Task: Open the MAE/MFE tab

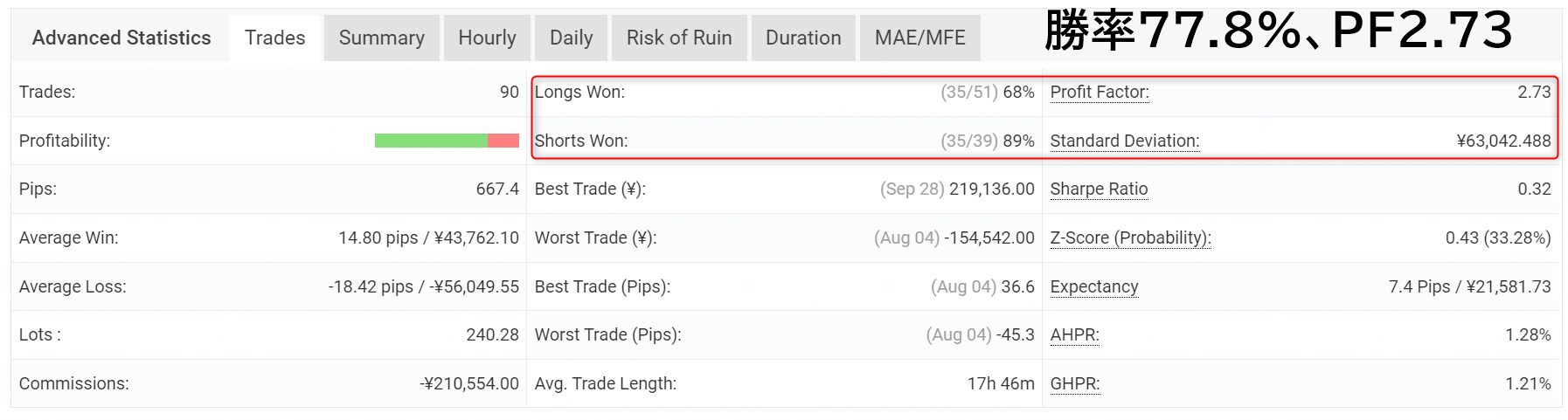Action: (x=919, y=38)
